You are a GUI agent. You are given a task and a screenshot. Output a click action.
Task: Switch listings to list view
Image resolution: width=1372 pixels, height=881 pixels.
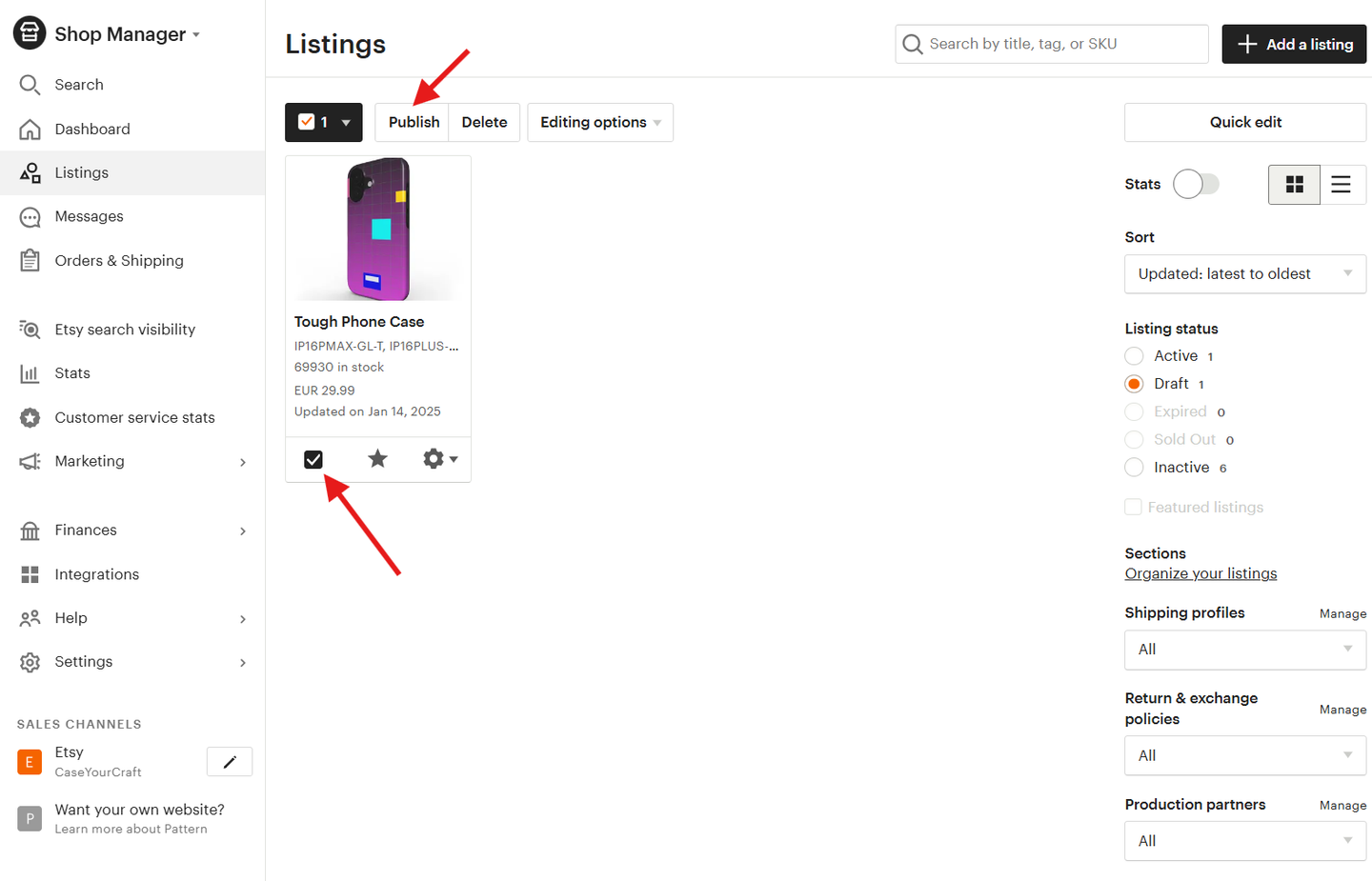pyautogui.click(x=1342, y=184)
